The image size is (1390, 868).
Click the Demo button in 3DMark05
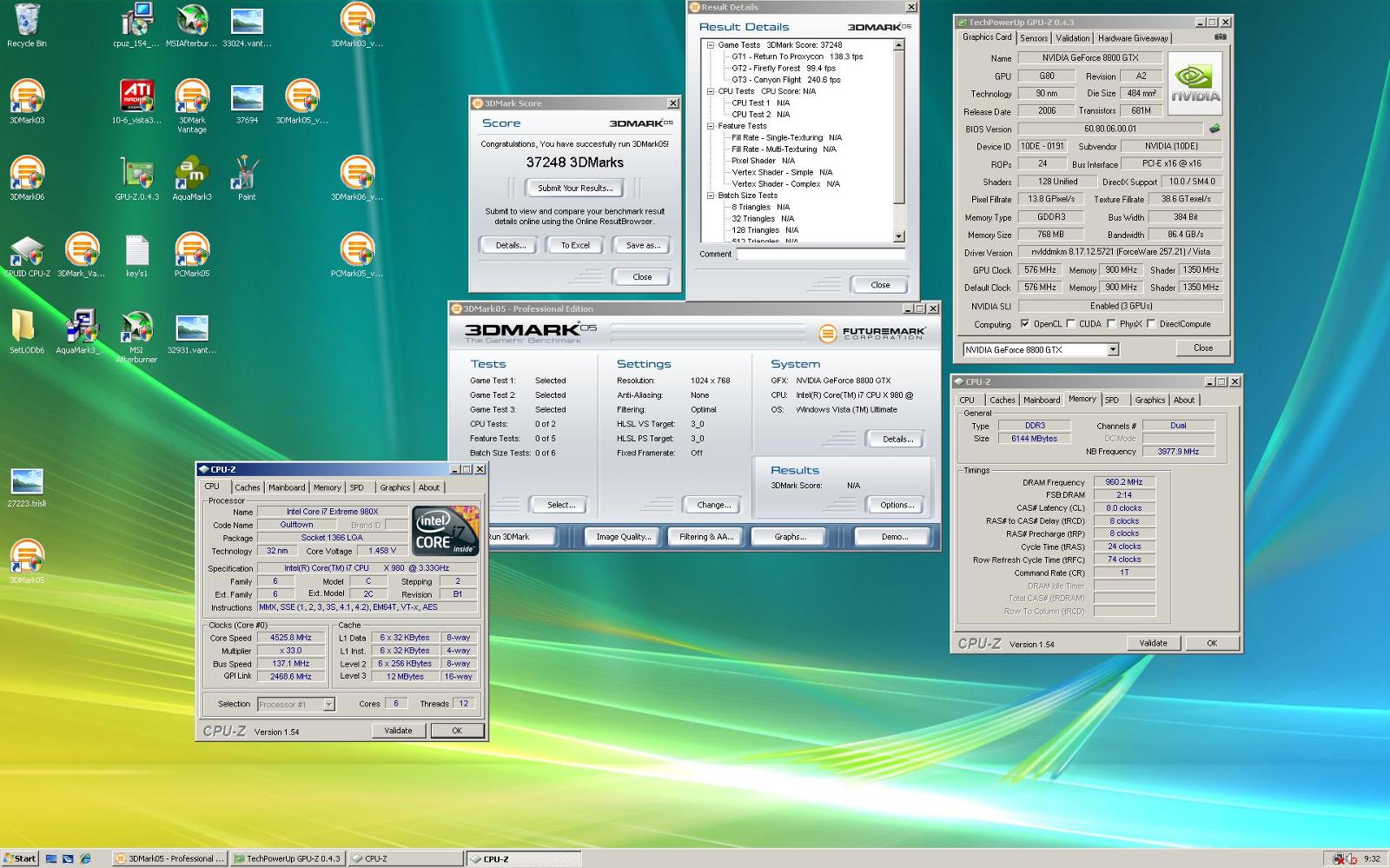[x=894, y=537]
